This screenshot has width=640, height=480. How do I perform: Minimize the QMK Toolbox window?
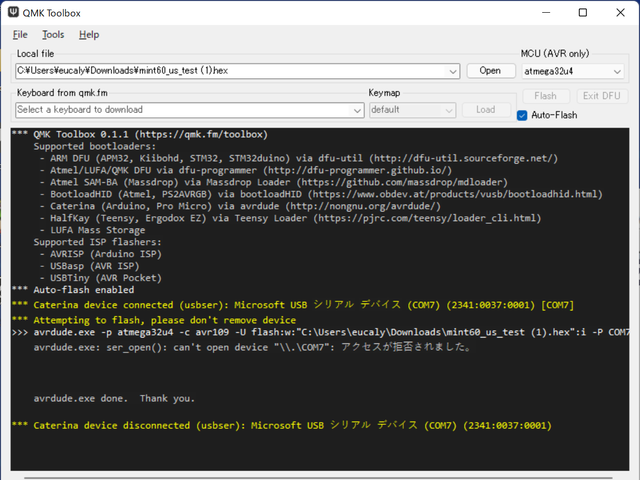point(538,13)
